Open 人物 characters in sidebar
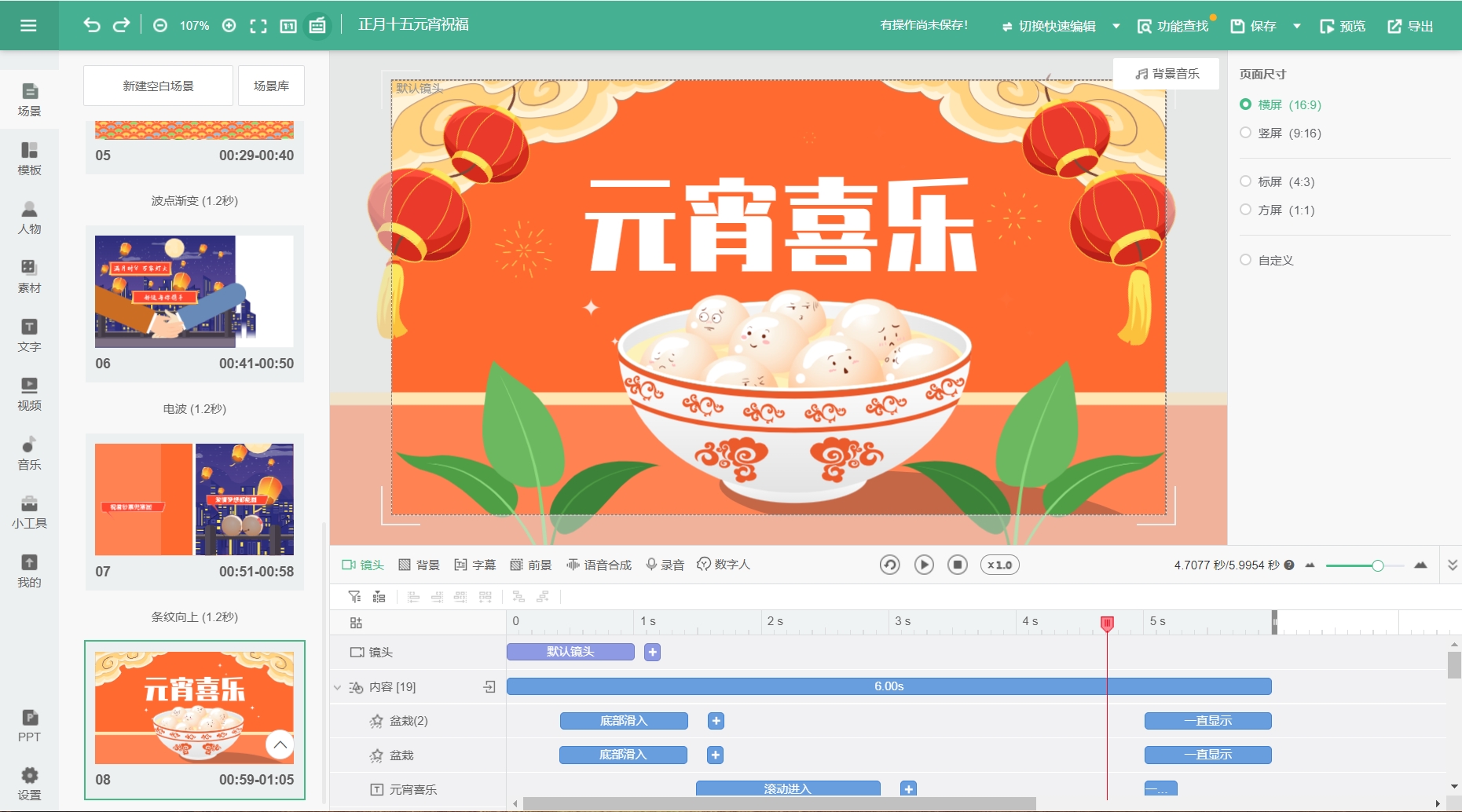 (x=29, y=218)
